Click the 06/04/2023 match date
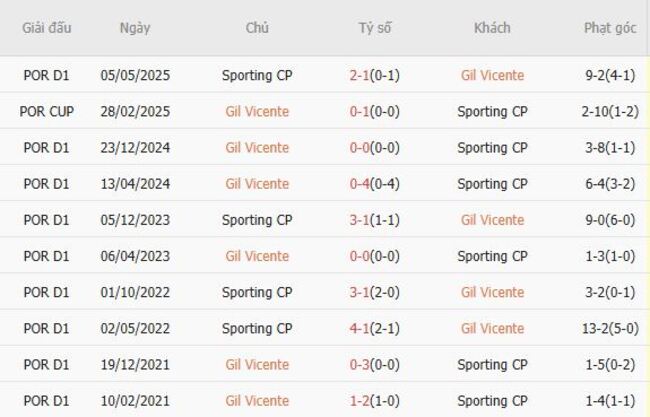This screenshot has height=417, width=650. click(134, 256)
